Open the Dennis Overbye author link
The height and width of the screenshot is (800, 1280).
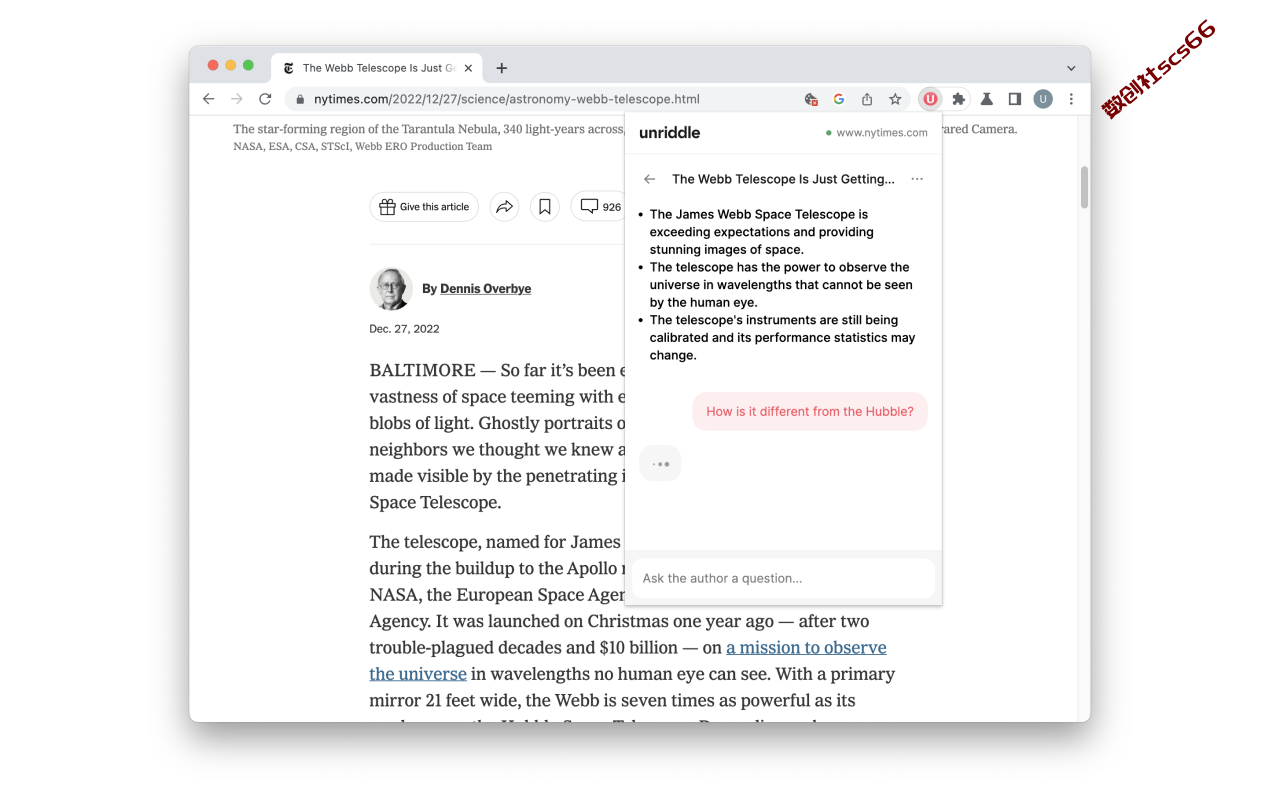point(485,289)
